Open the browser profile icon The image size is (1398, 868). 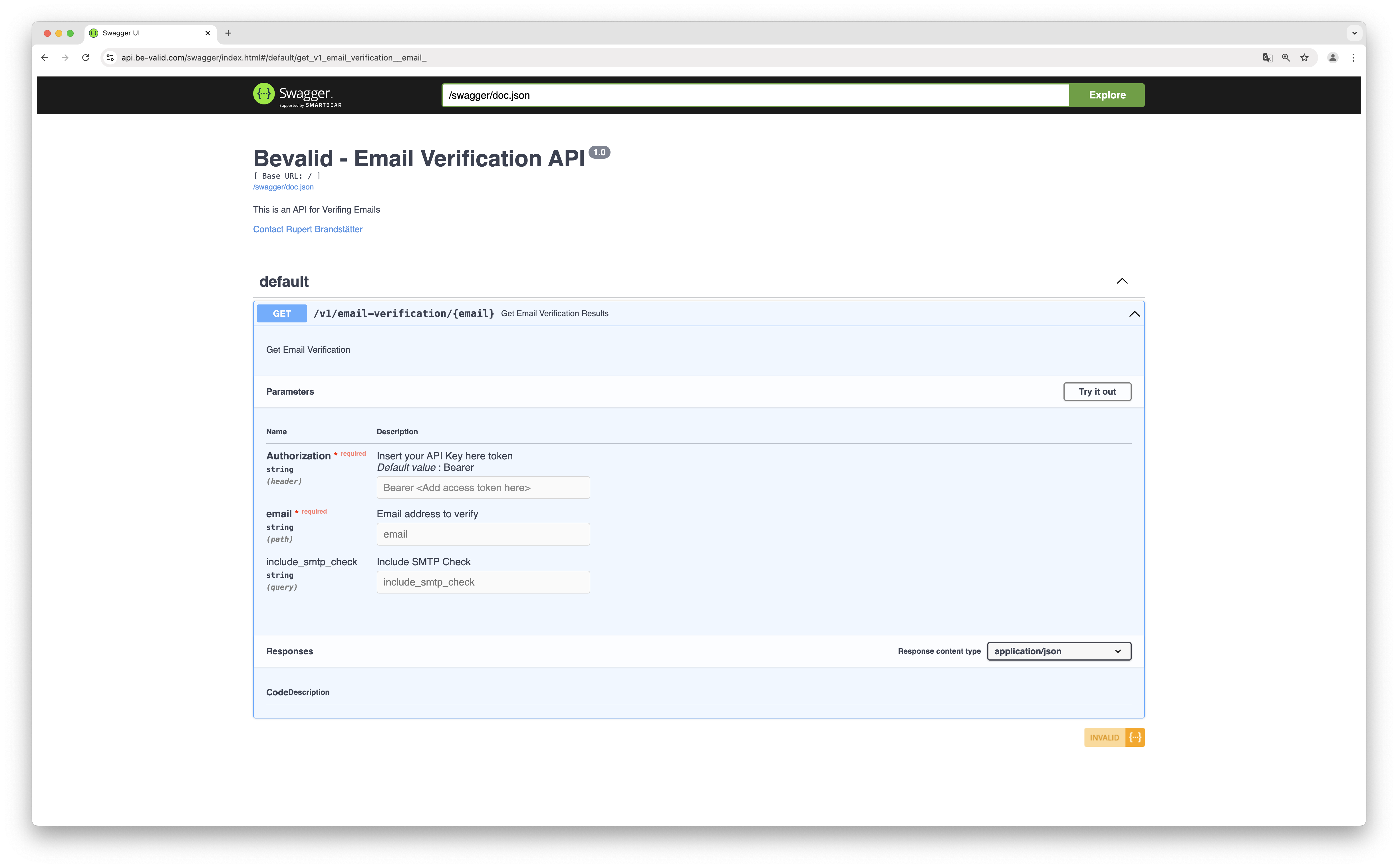[1333, 57]
